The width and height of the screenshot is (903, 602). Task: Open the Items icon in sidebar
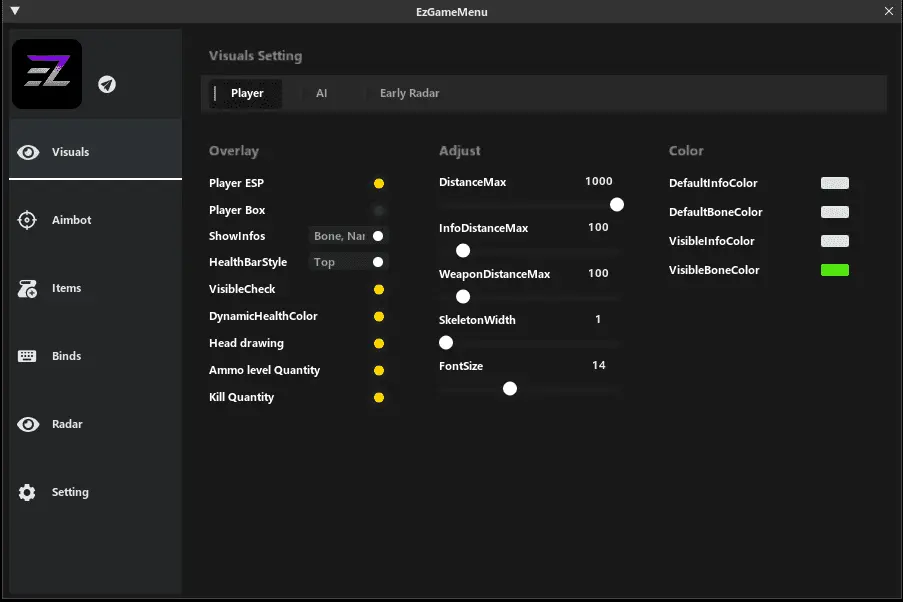point(28,289)
